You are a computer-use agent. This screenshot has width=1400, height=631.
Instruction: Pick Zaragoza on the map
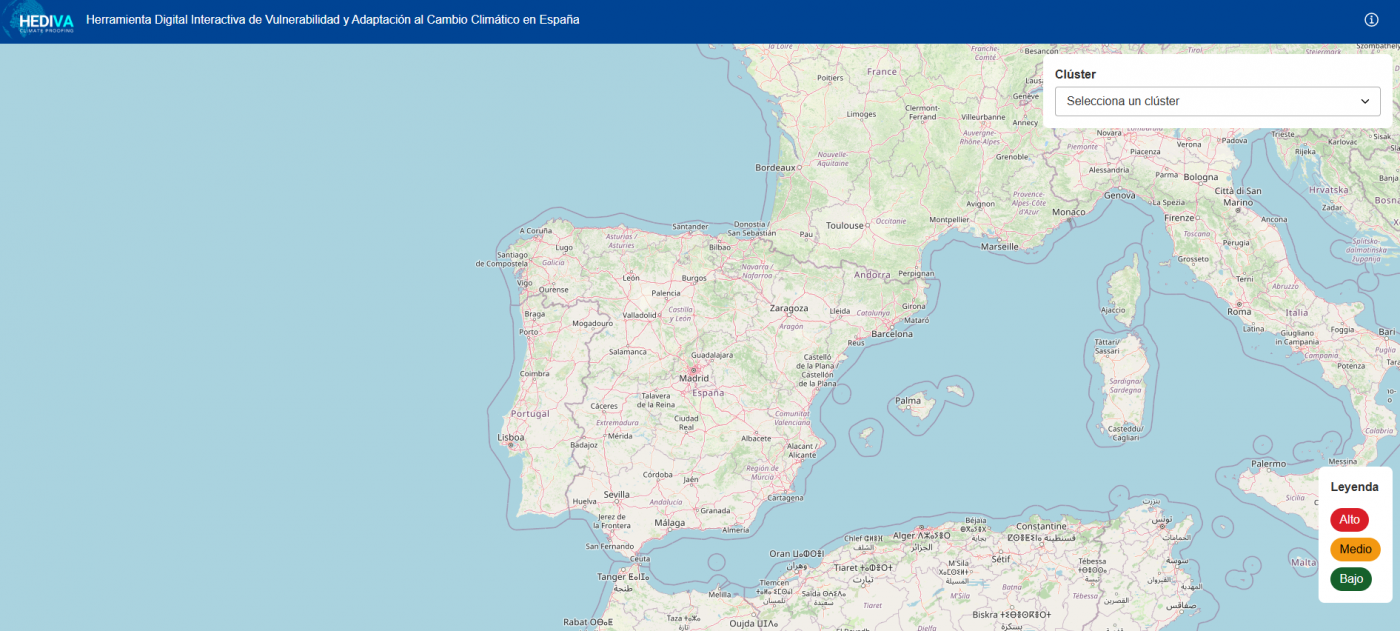point(788,308)
